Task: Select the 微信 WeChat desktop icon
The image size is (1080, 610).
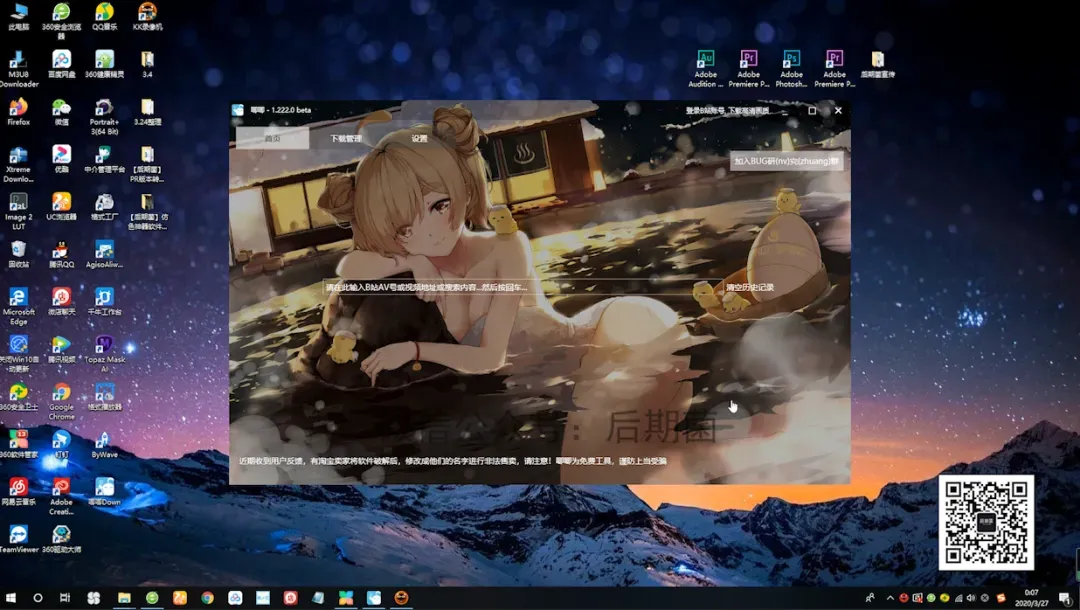Action: tap(61, 112)
